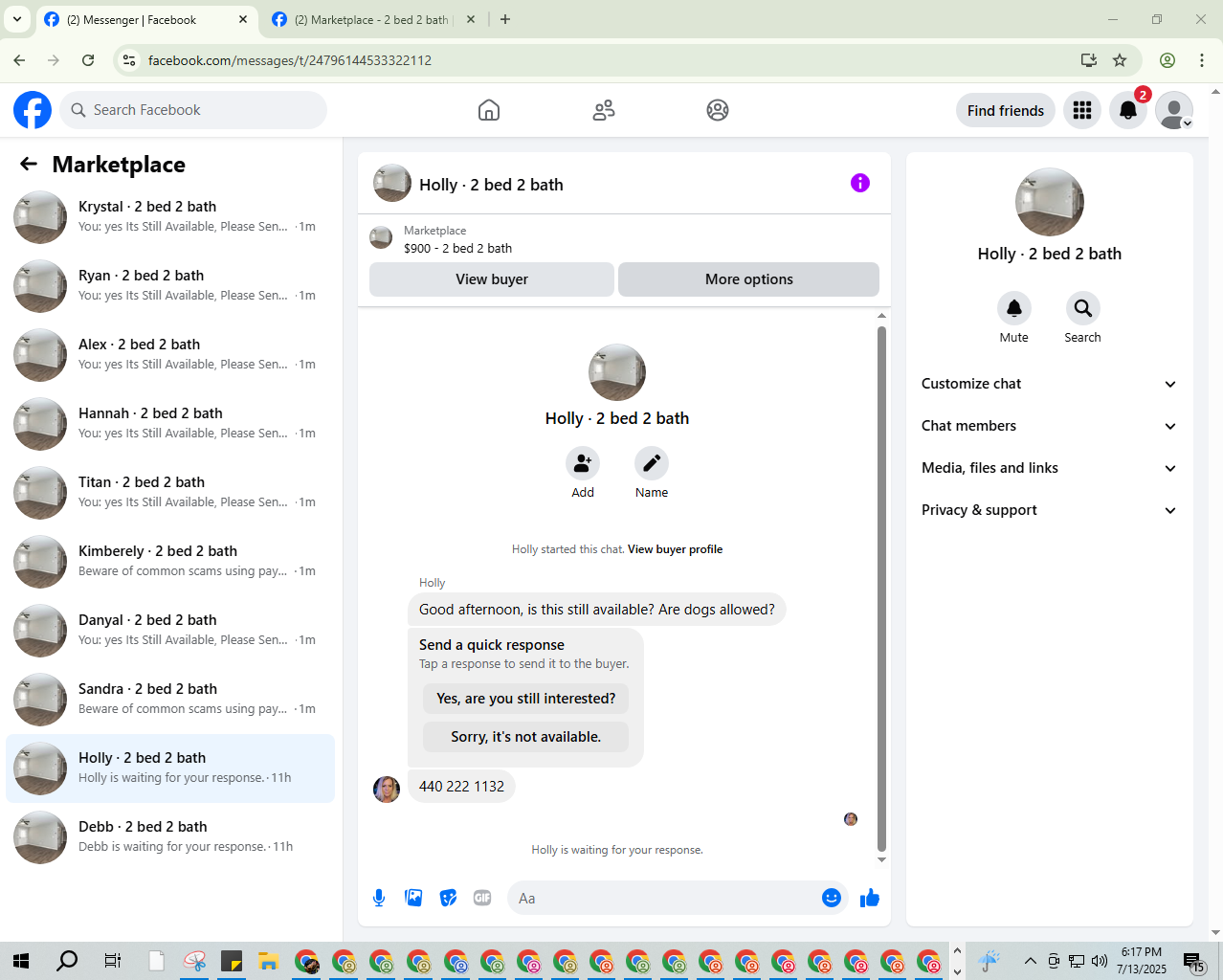Open File Explorer from the taskbar

click(268, 961)
